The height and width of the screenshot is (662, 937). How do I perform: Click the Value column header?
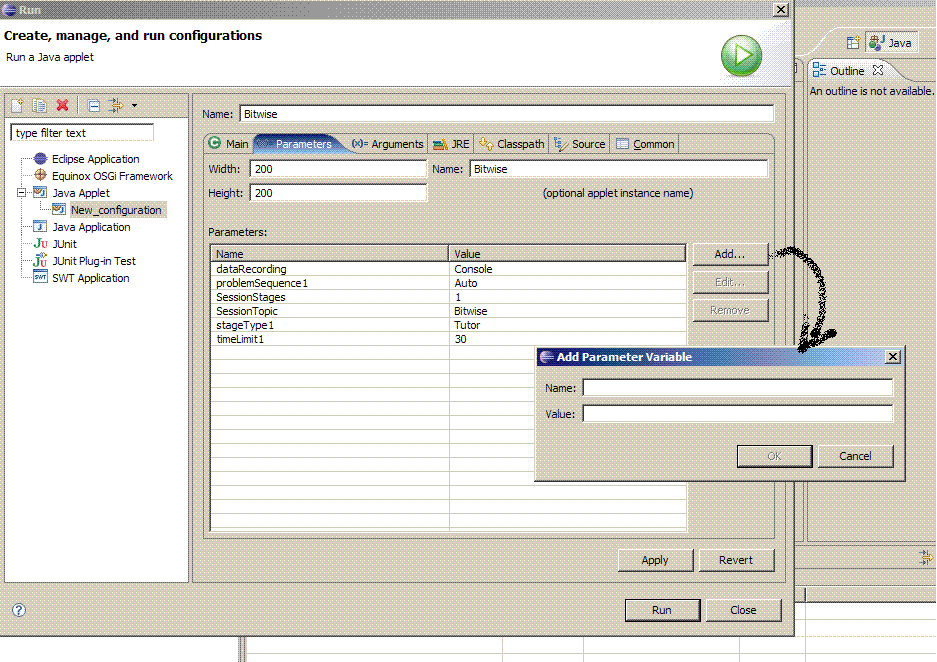coord(567,253)
